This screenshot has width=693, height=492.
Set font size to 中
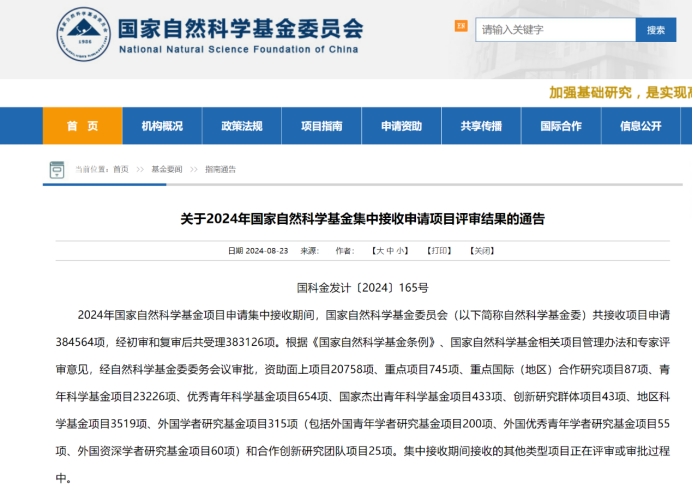pyautogui.click(x=390, y=251)
